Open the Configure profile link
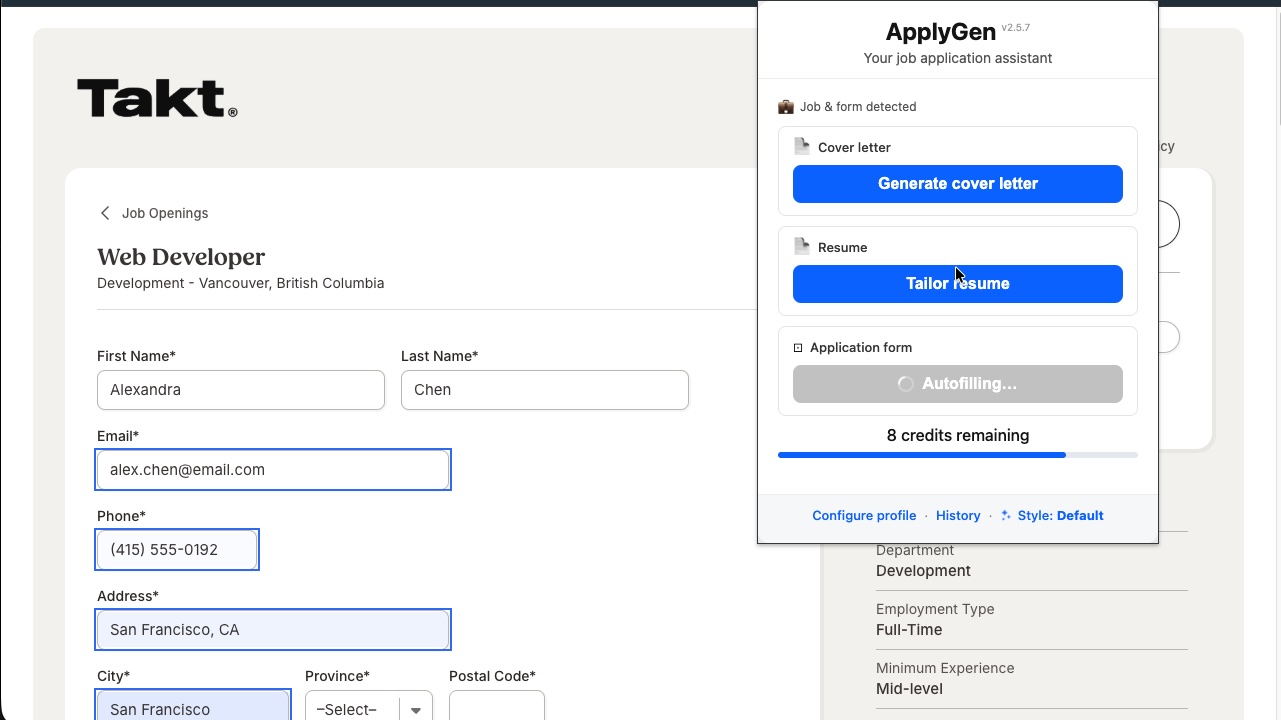The height and width of the screenshot is (720, 1281). 864,516
